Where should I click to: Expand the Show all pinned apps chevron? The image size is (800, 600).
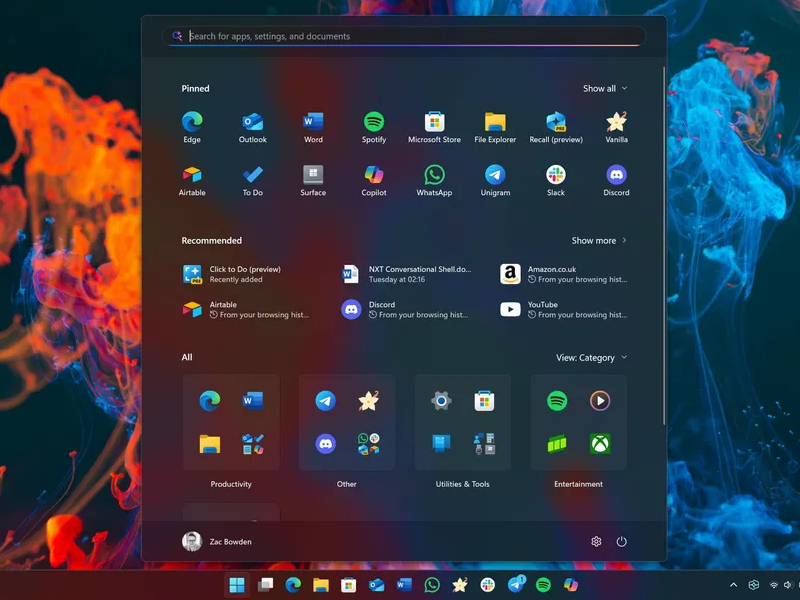[x=604, y=88]
